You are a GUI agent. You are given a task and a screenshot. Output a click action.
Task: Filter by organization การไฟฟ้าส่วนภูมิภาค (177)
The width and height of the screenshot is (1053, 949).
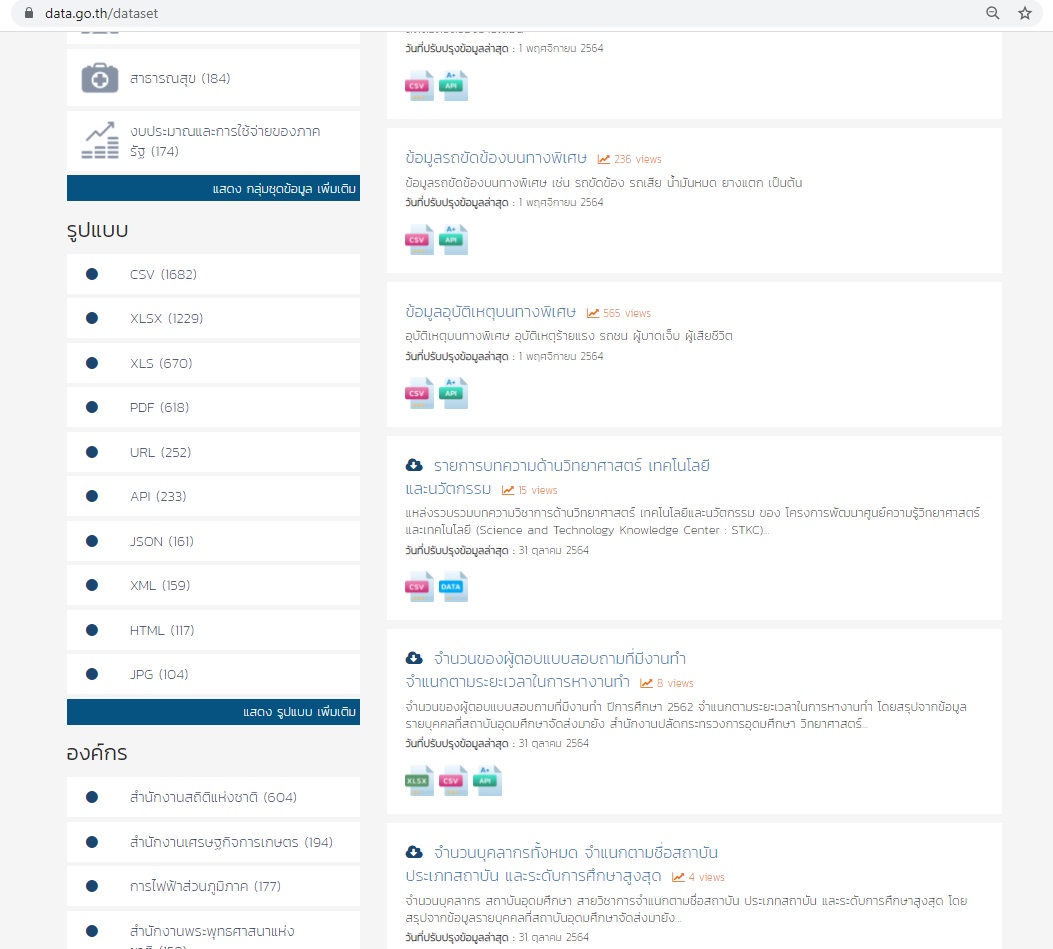203,886
